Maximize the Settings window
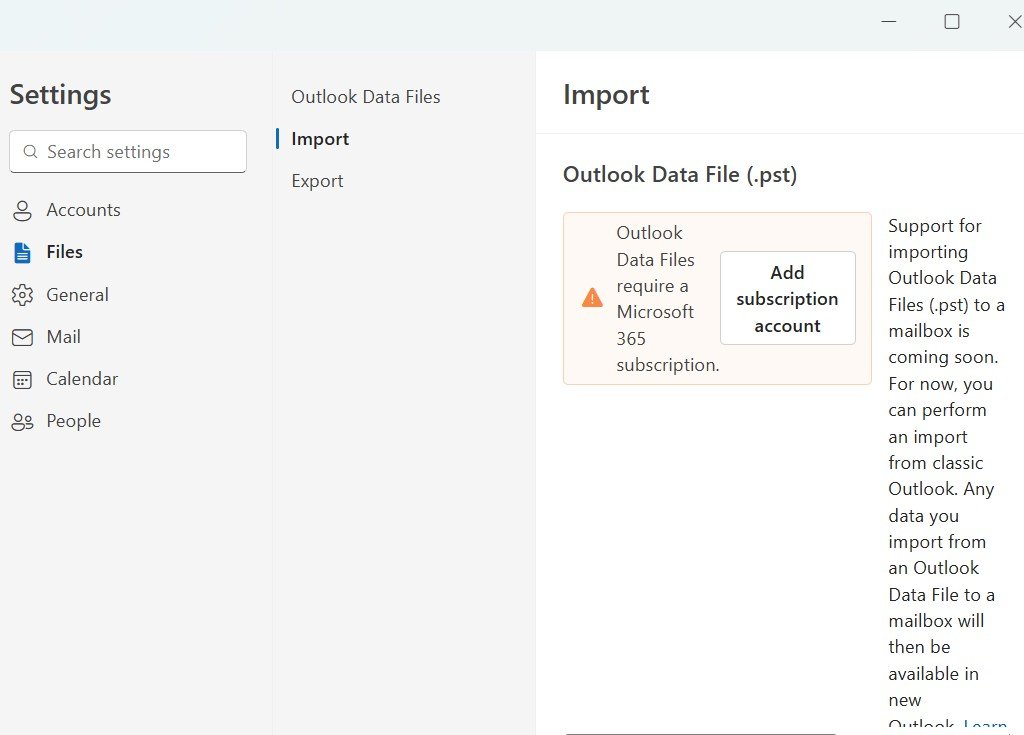 point(951,21)
